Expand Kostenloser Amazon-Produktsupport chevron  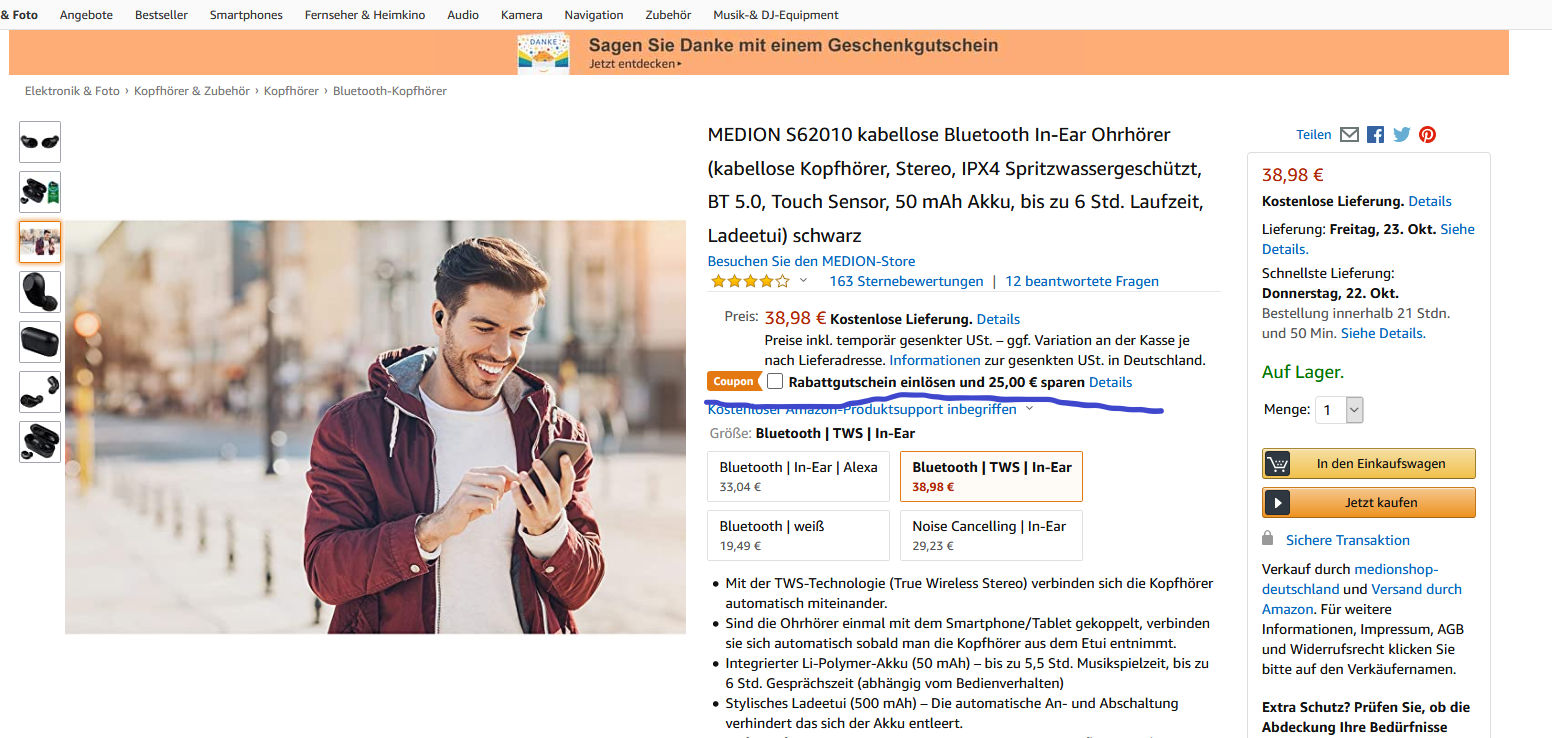tap(1029, 409)
